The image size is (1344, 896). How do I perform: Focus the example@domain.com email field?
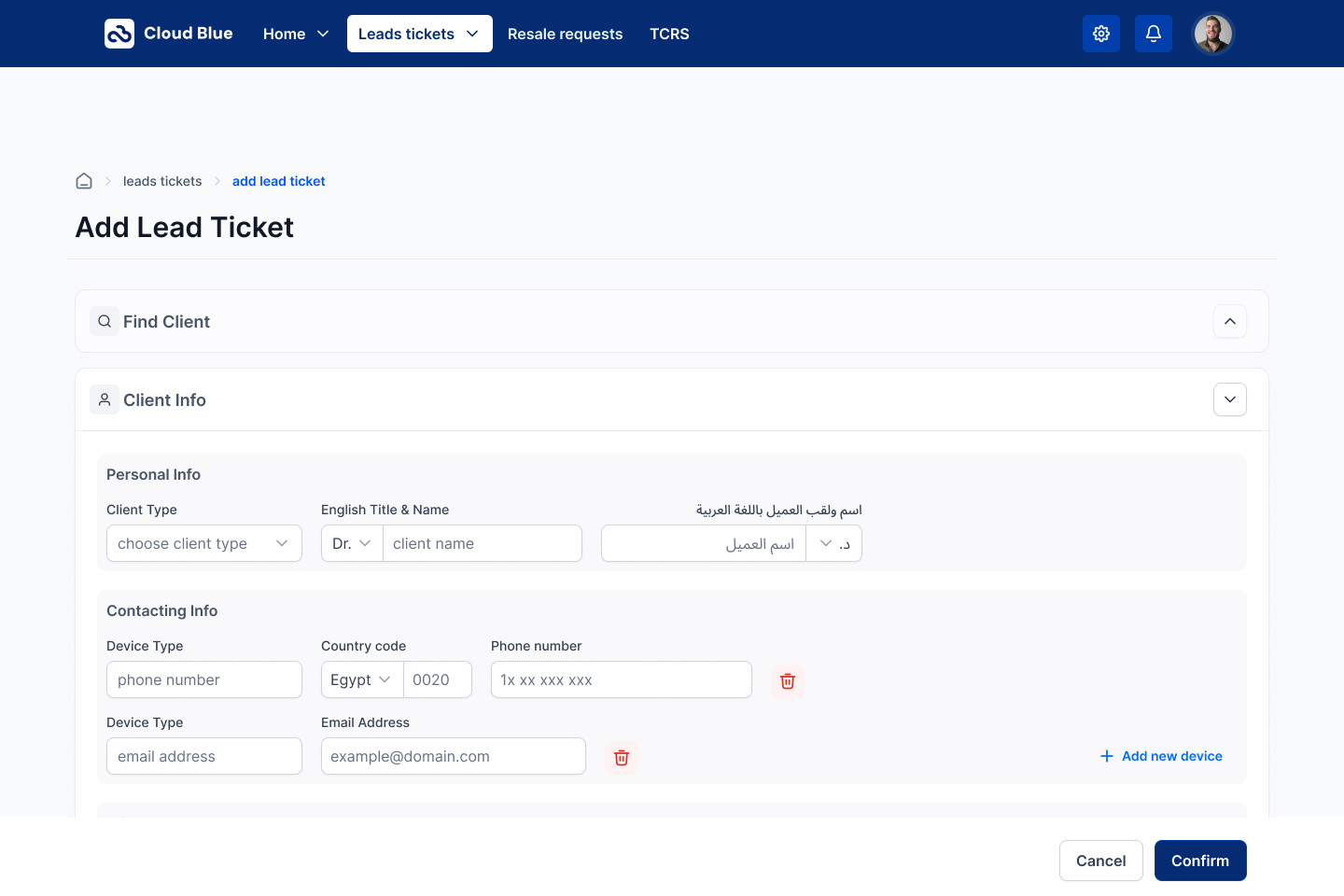point(454,756)
